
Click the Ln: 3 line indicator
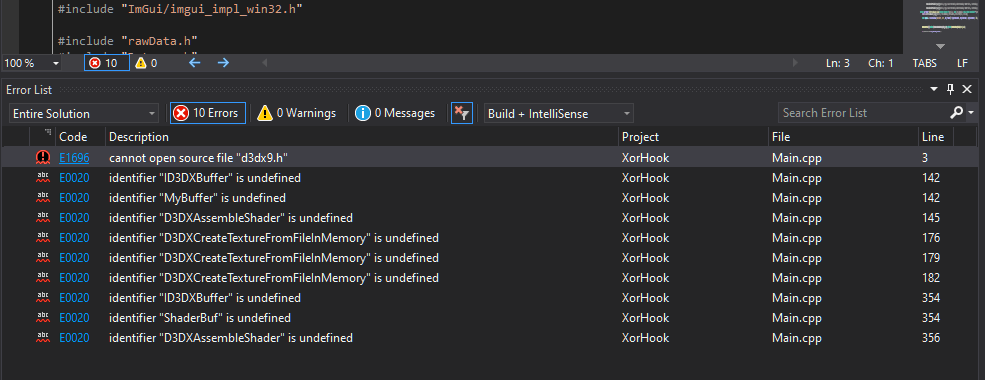click(x=838, y=63)
